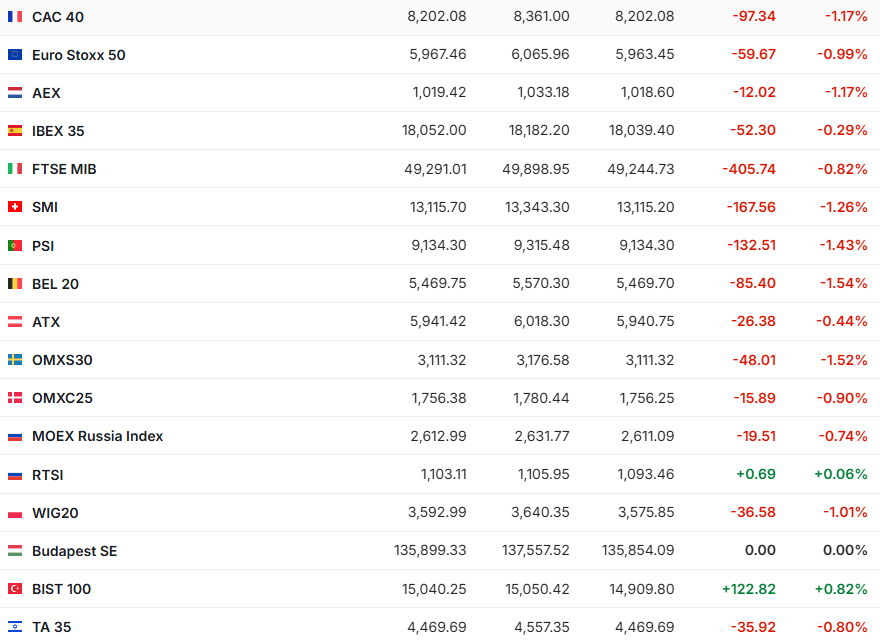
Task: Select BIST 100 low value 14,909.80
Action: [641, 589]
